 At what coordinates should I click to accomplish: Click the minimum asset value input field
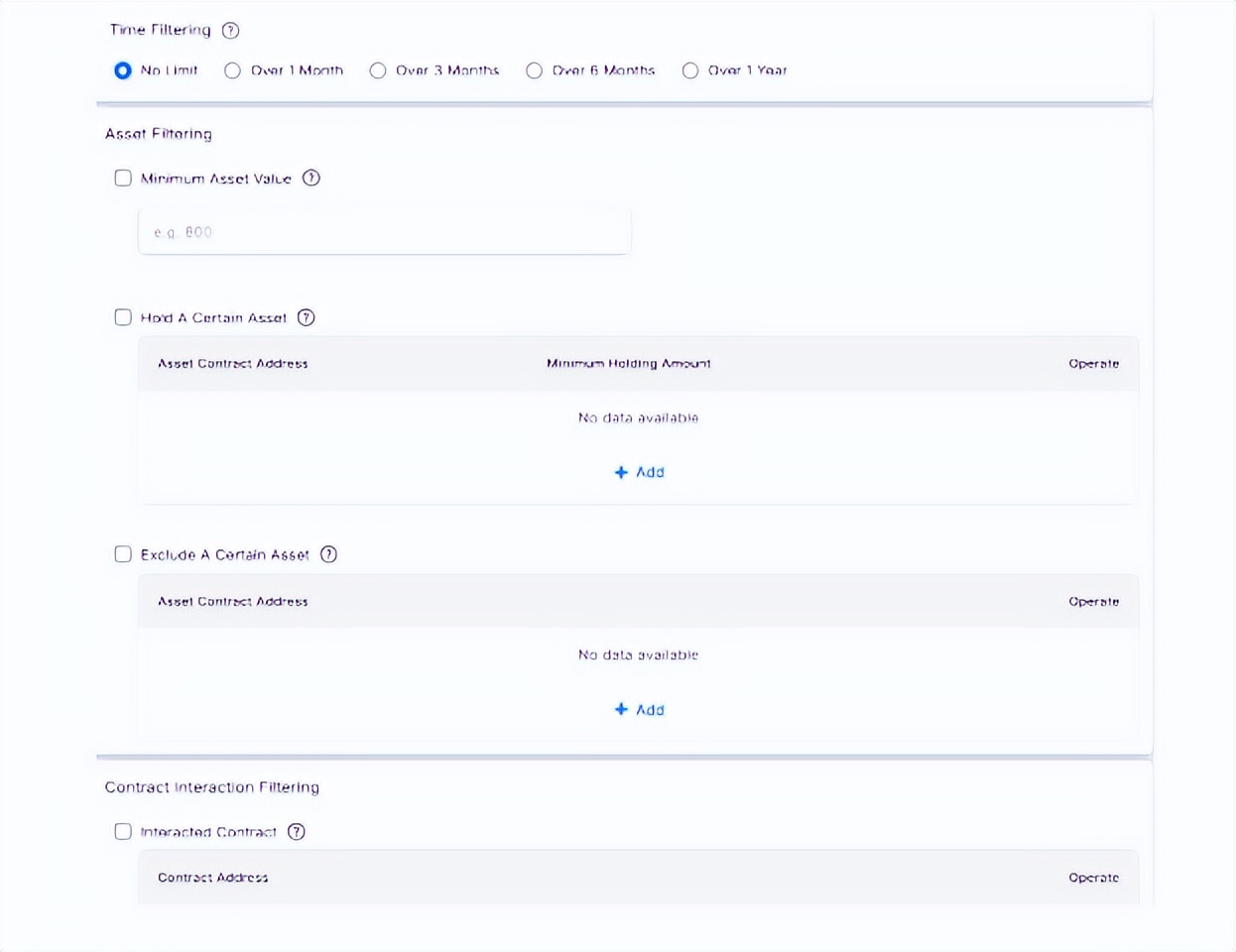coord(384,232)
